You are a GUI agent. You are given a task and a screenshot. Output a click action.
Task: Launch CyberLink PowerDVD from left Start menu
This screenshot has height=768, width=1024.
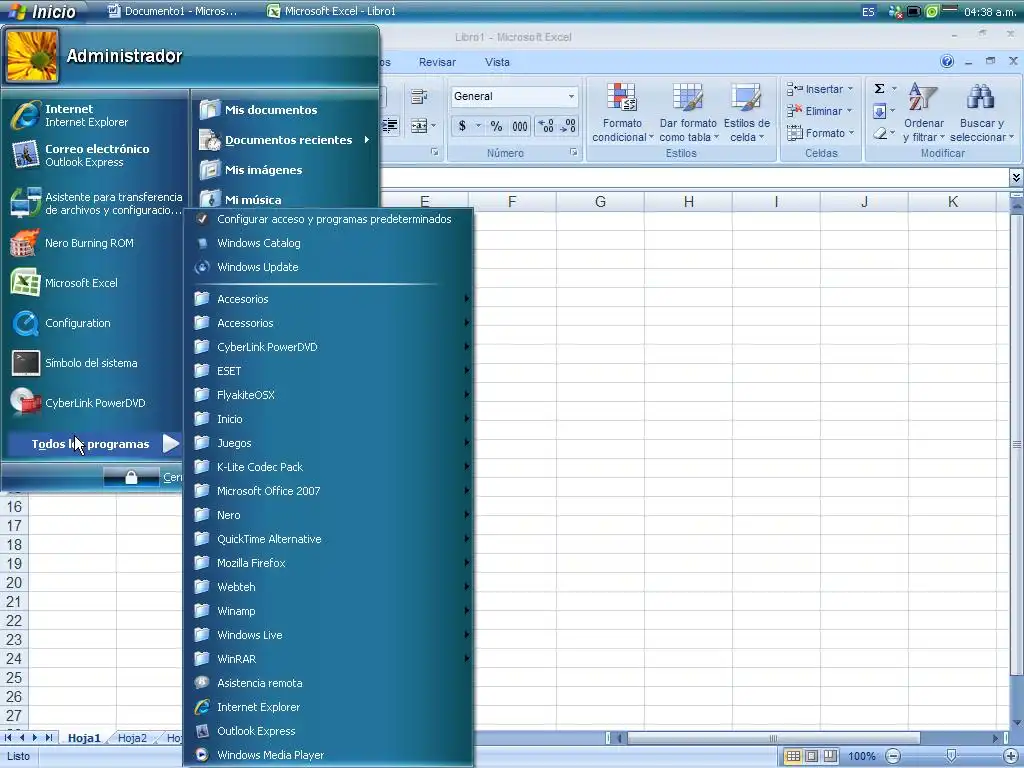[x=95, y=403]
